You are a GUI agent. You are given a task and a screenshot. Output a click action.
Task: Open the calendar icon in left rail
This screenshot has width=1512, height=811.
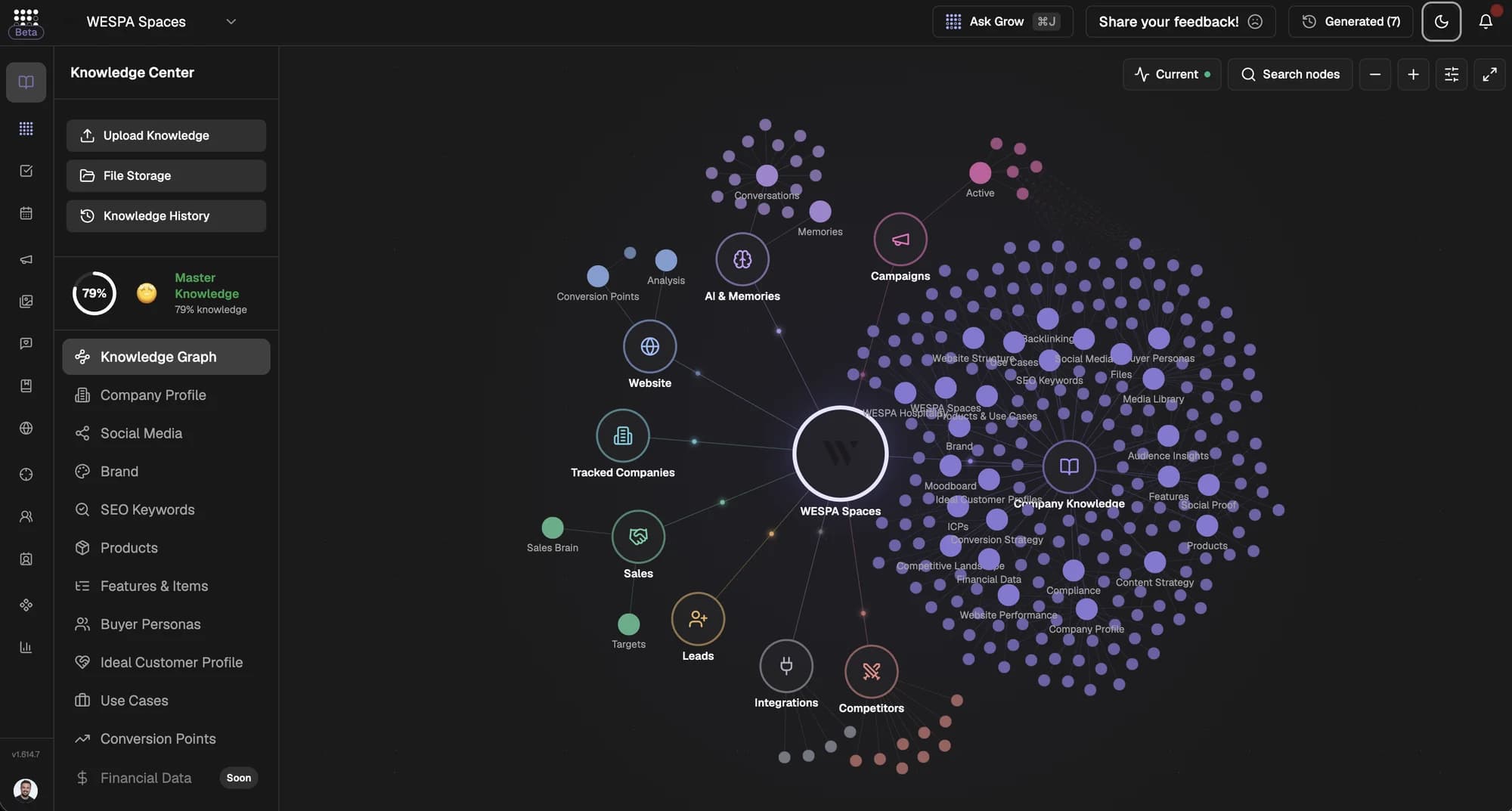click(x=26, y=213)
